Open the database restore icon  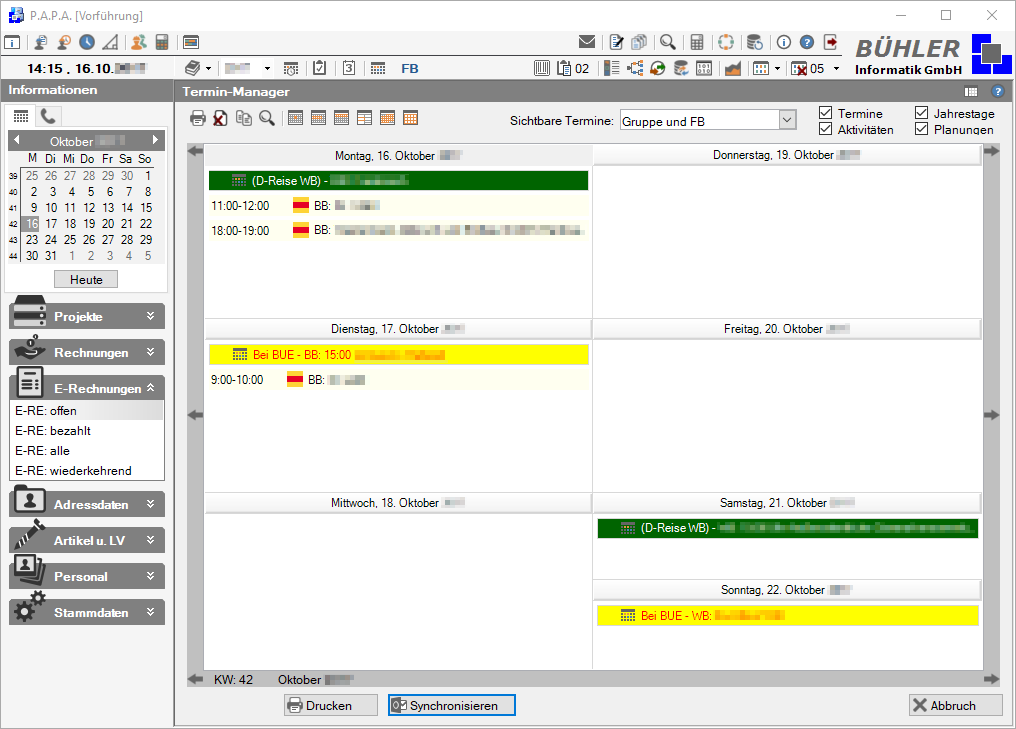[x=755, y=42]
